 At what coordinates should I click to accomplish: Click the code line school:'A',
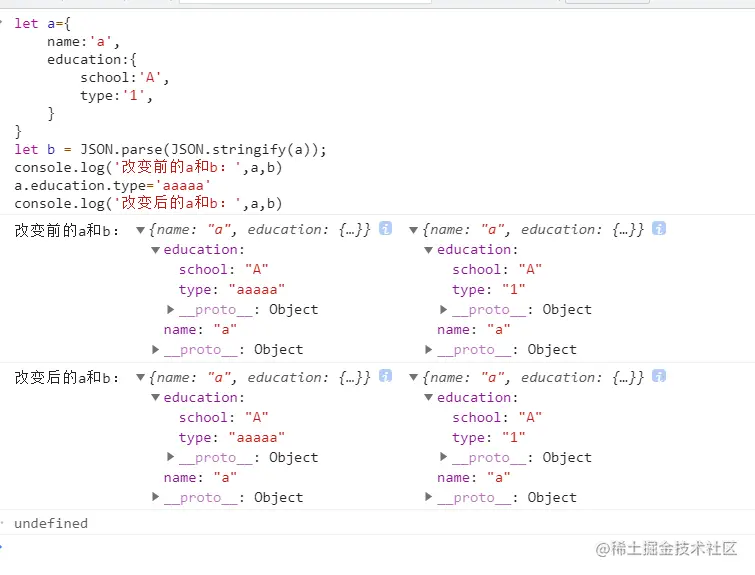(x=125, y=78)
